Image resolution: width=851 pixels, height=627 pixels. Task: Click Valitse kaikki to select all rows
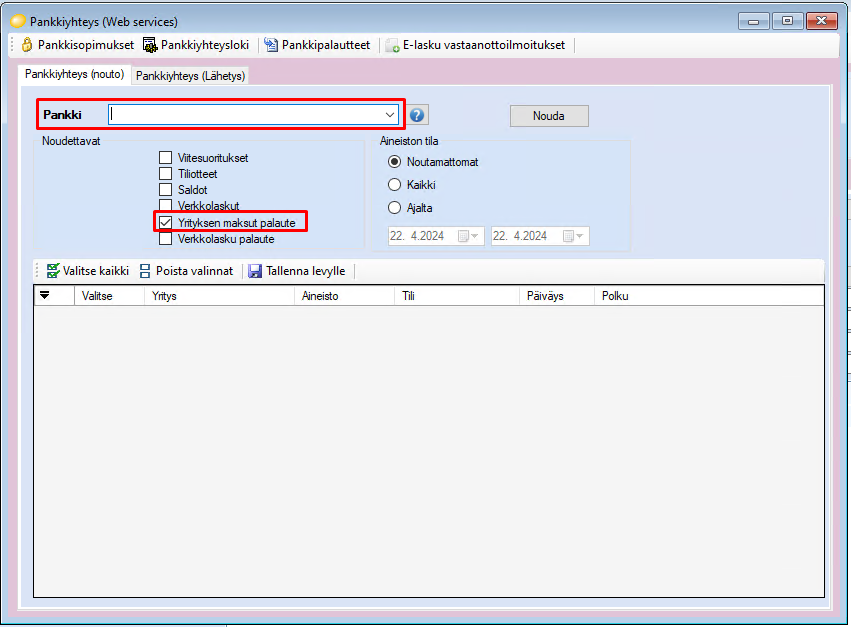click(x=87, y=271)
